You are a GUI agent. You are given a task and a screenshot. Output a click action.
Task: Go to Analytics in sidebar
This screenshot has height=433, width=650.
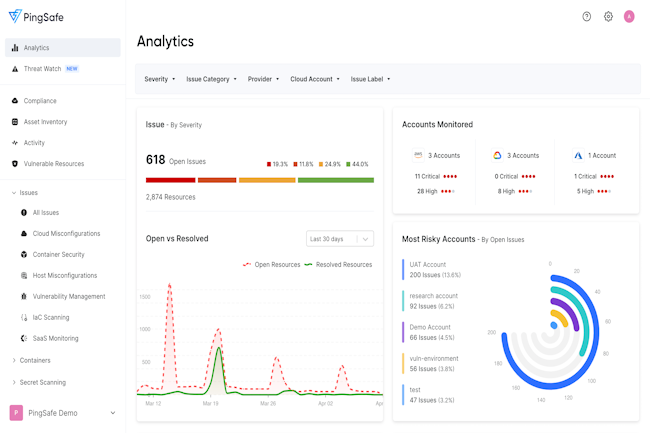click(x=63, y=48)
